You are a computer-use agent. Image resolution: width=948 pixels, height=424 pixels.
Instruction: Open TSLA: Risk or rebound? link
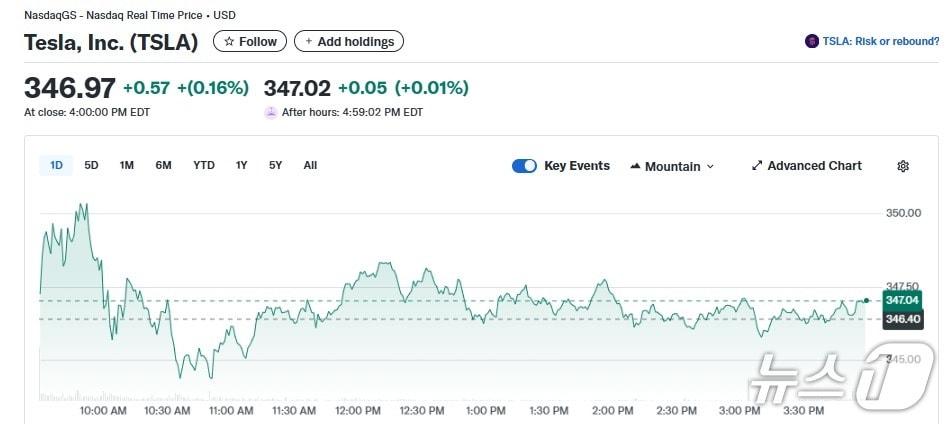coord(880,42)
